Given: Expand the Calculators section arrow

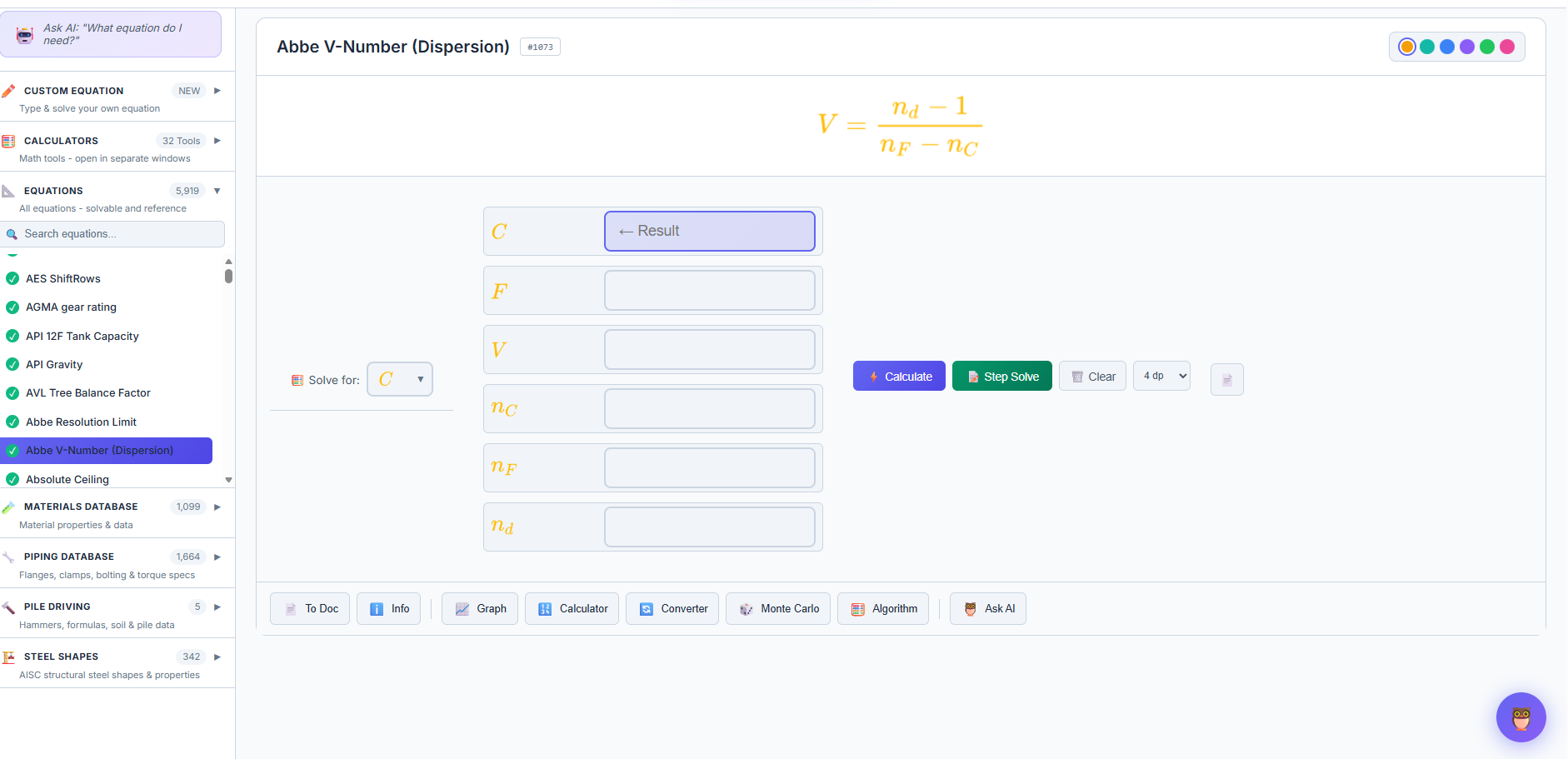Looking at the screenshot, I should pos(217,141).
